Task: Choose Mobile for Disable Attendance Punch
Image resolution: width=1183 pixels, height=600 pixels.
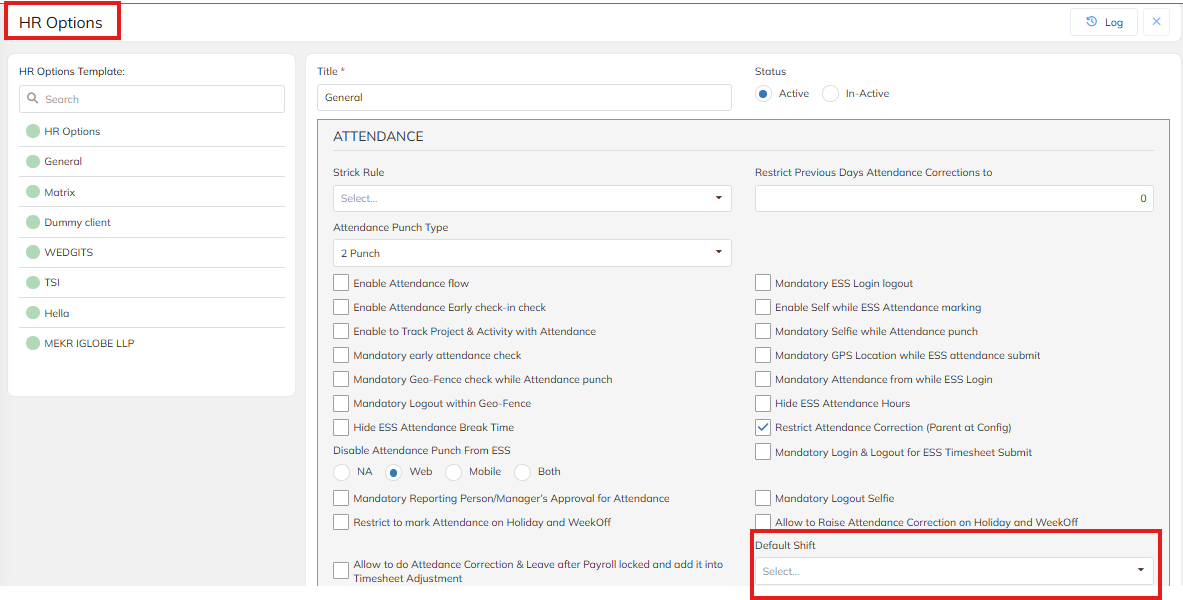Action: (453, 472)
